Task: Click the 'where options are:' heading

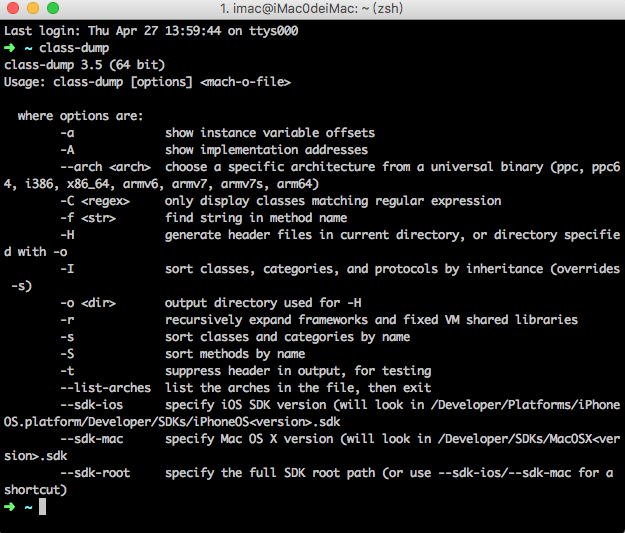Action: point(80,116)
